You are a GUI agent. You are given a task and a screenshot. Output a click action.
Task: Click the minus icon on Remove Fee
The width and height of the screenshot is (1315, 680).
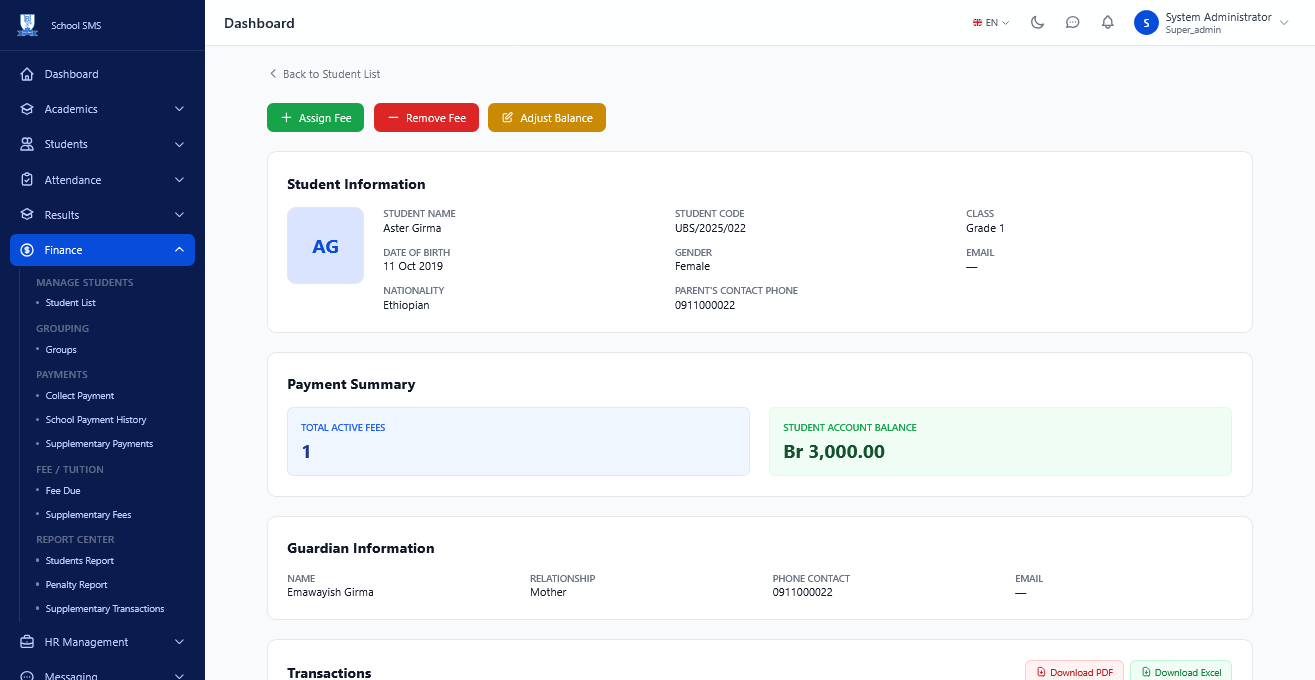393,118
